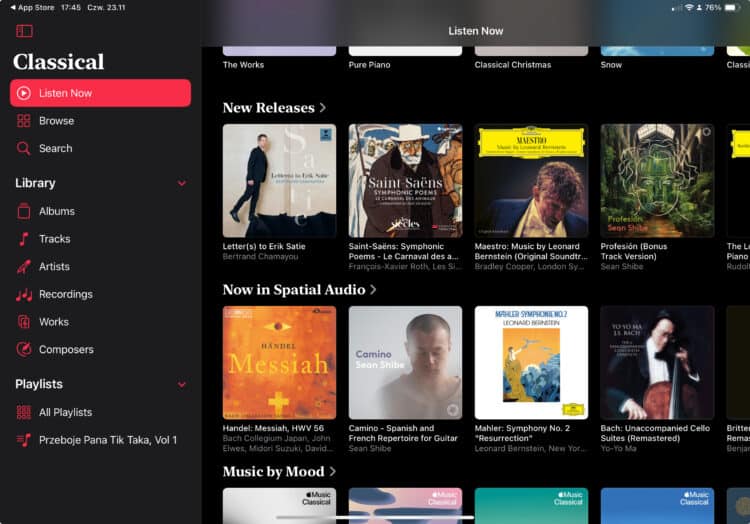Viewport: 750px width, 524px height.
Task: Click the Browse grid icon
Action: (23, 120)
